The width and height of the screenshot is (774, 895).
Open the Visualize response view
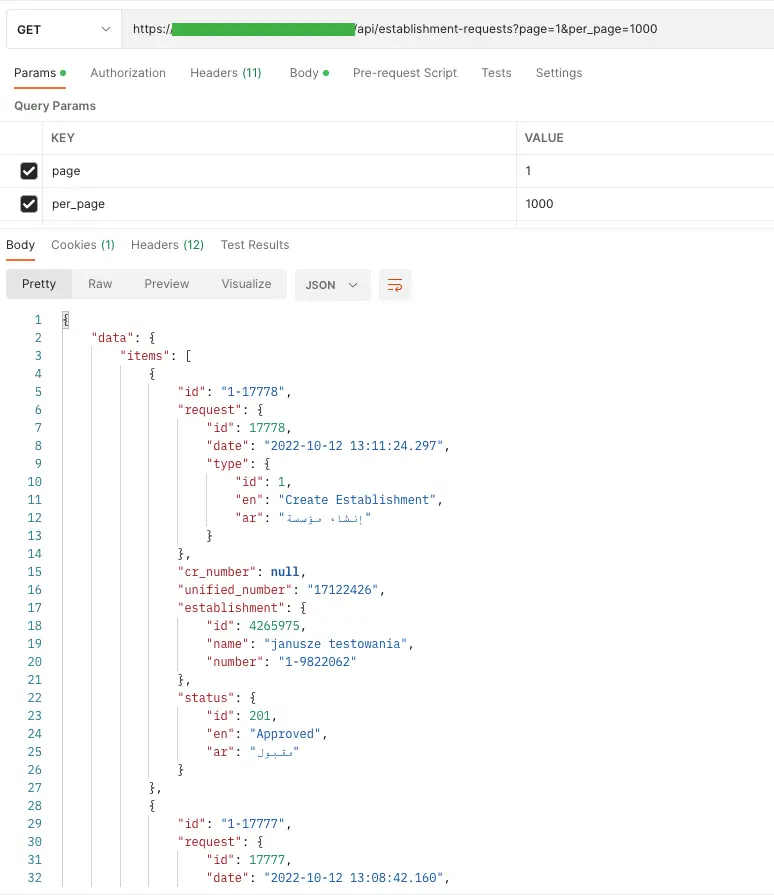coord(246,284)
